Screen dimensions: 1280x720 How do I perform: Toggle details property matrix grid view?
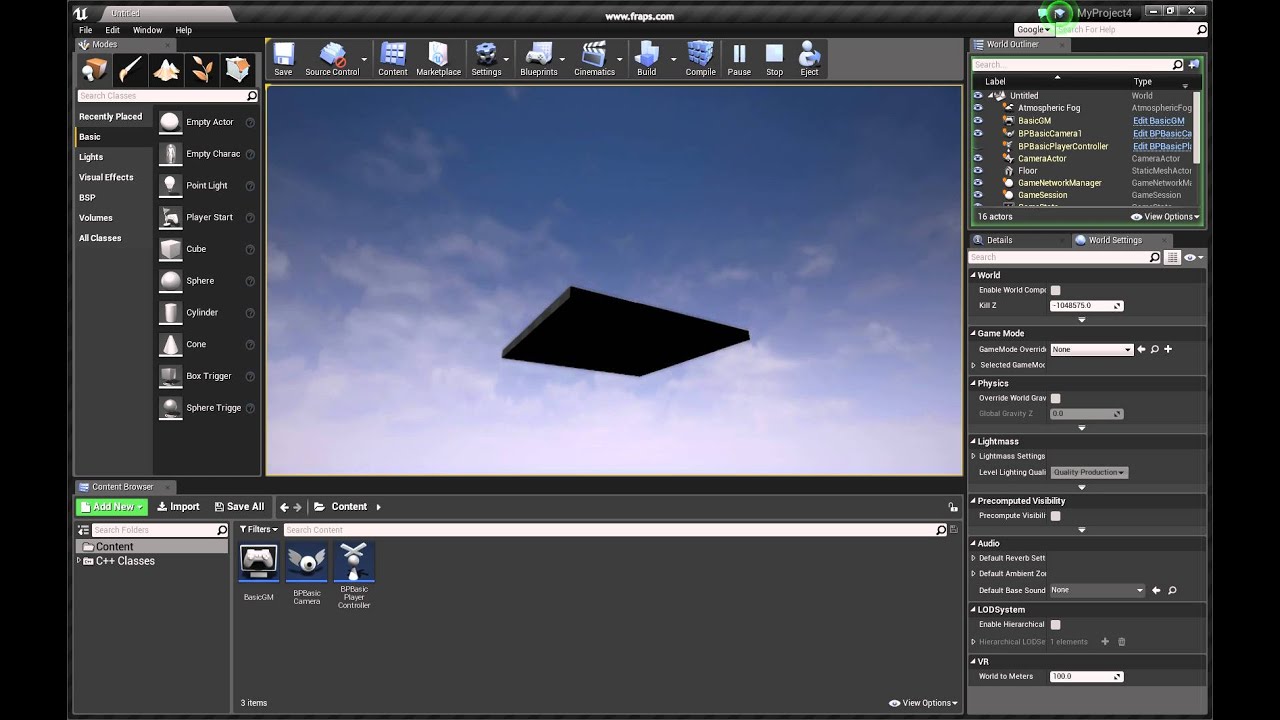point(1173,257)
